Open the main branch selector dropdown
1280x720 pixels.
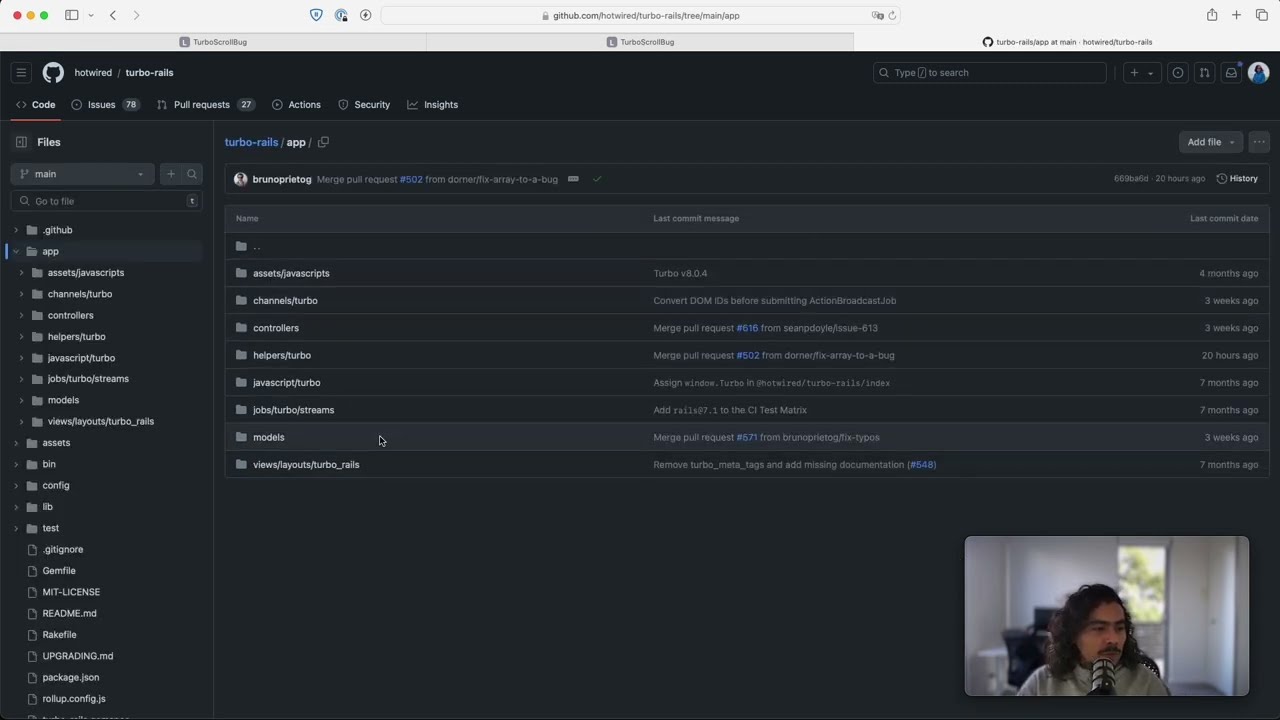[x=83, y=174]
